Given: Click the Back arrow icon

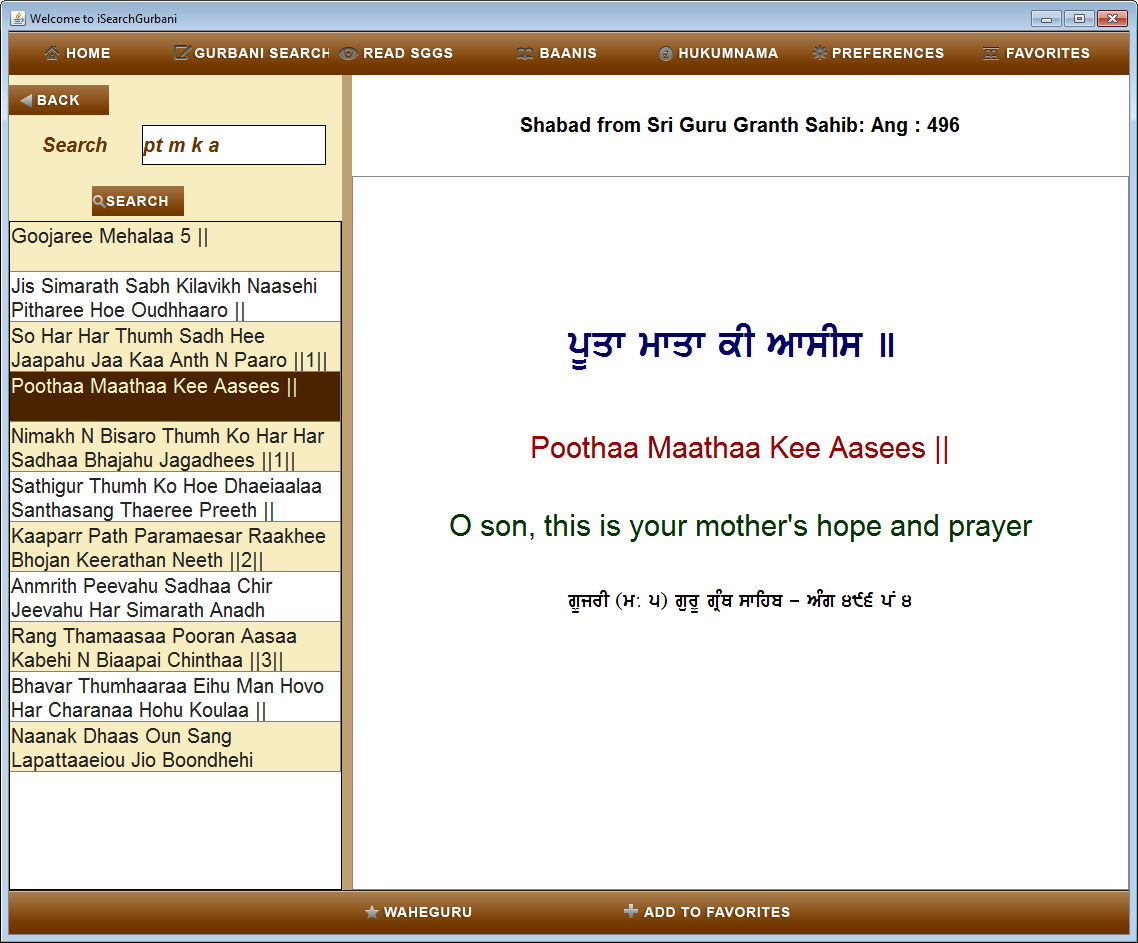Looking at the screenshot, I should click(26, 100).
